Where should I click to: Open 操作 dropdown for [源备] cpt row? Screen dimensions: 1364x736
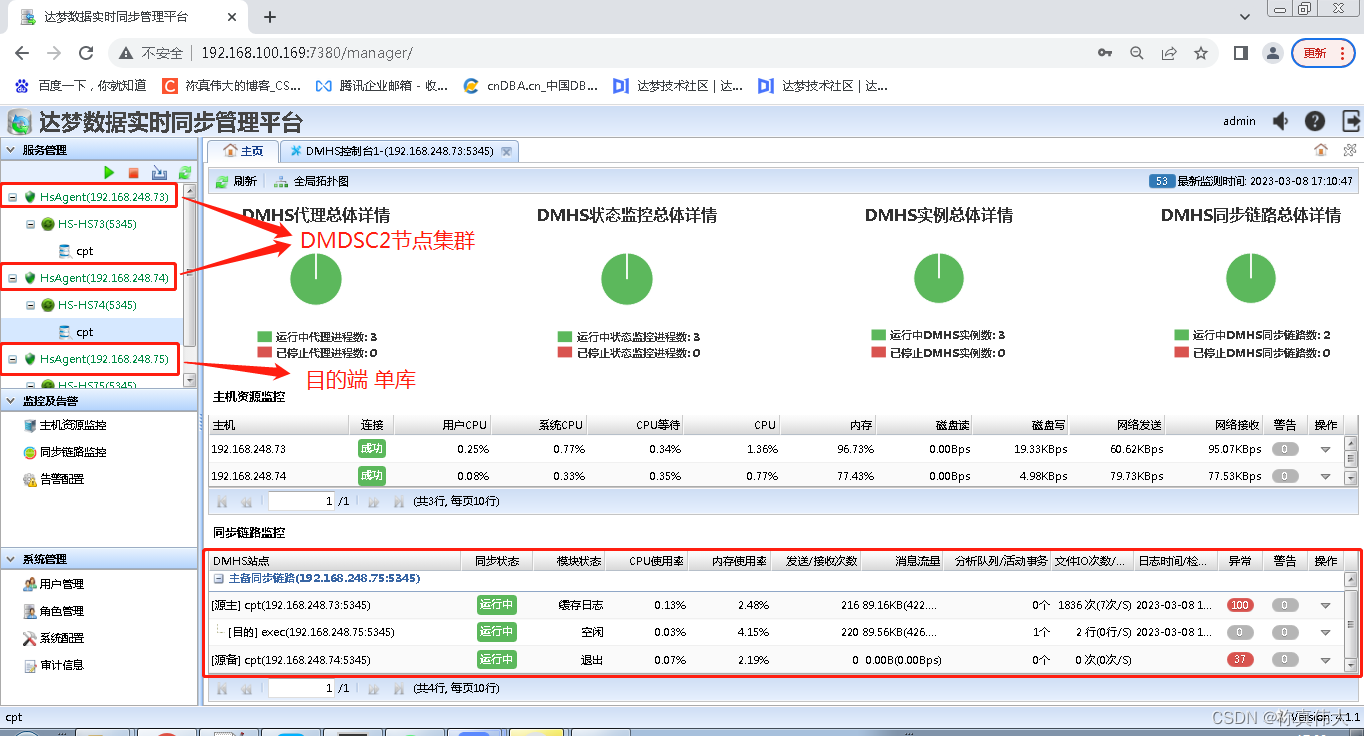point(1326,660)
